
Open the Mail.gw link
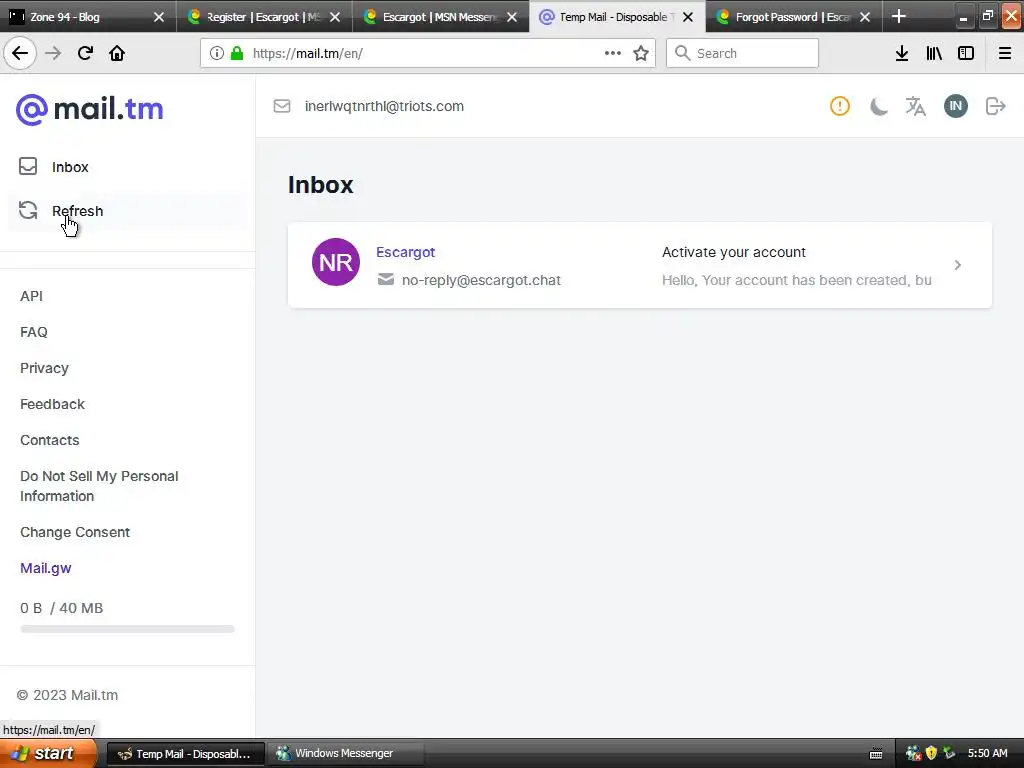pyautogui.click(x=46, y=568)
